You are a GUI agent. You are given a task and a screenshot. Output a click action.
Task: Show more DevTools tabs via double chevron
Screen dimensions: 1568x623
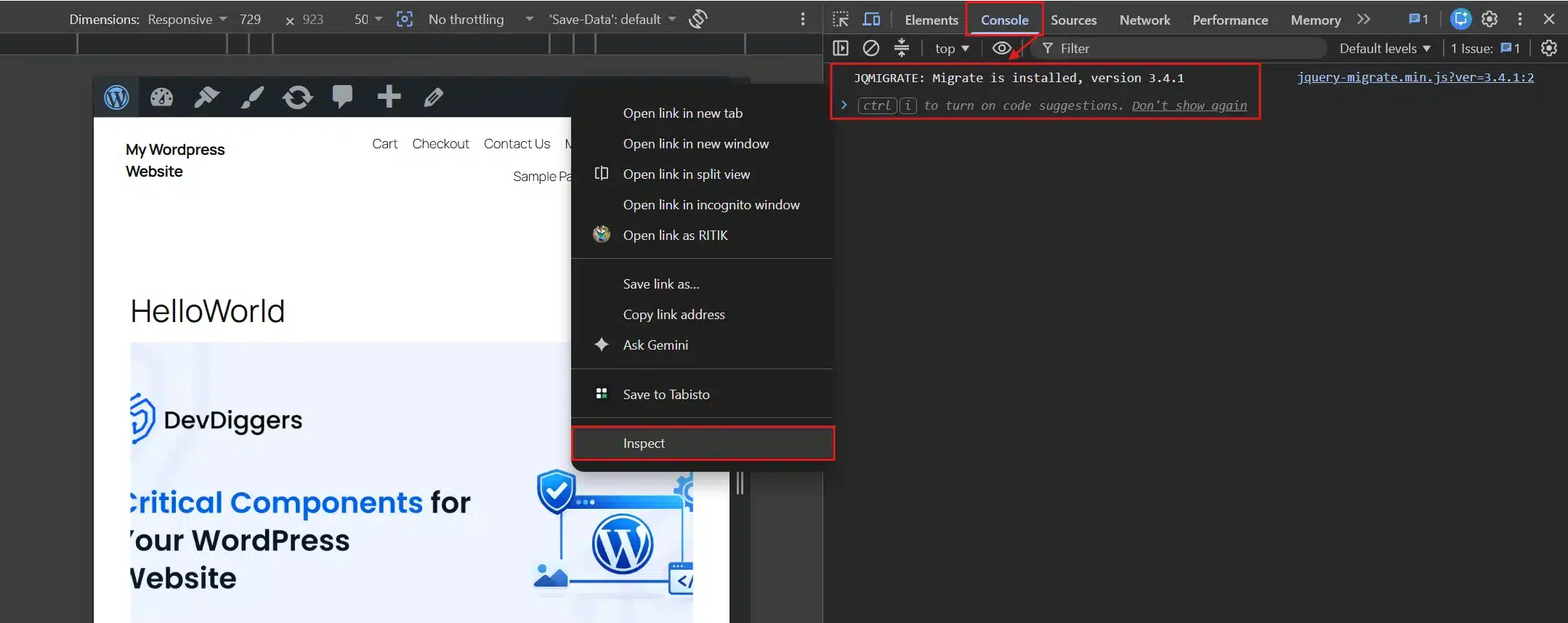pyautogui.click(x=1363, y=20)
